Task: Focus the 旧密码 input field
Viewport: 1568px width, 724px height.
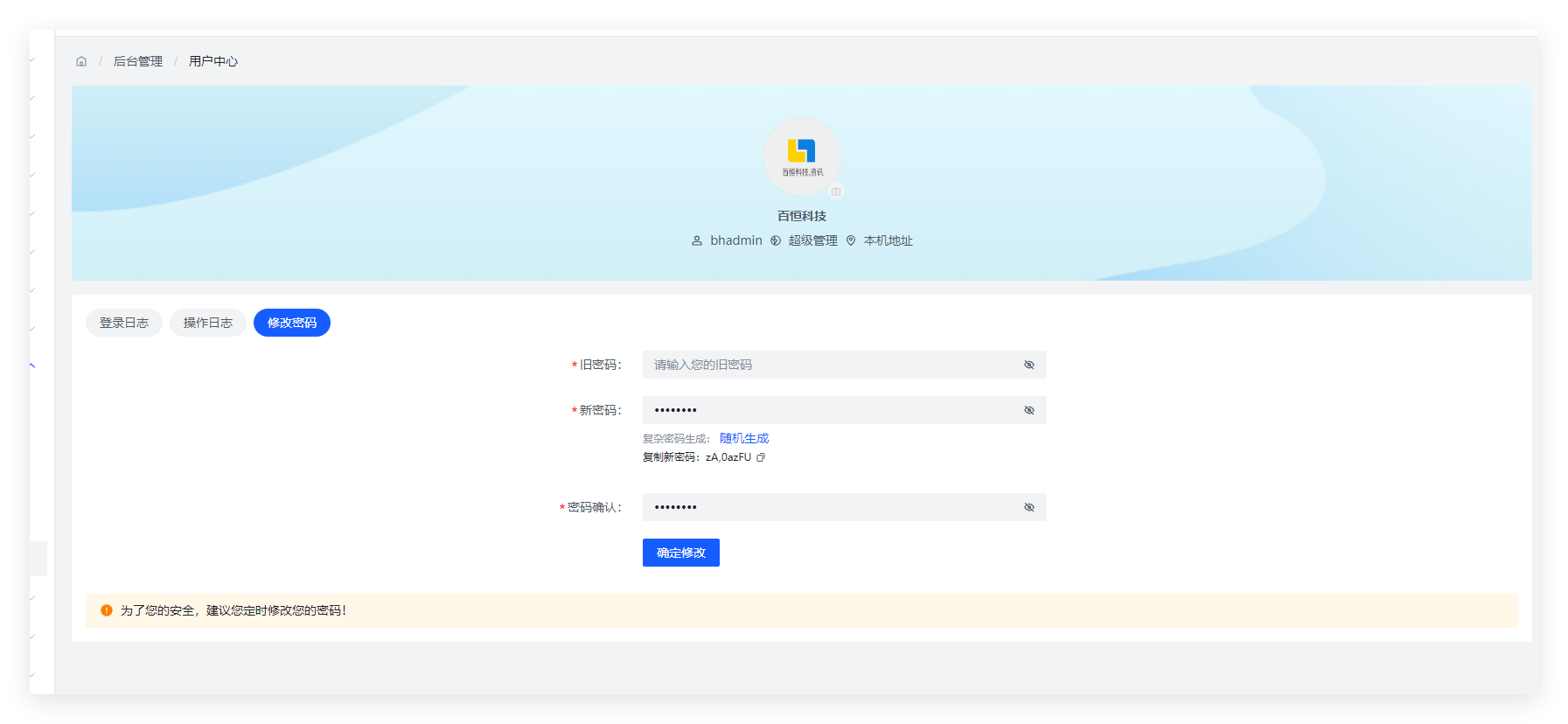Action: tap(831, 365)
